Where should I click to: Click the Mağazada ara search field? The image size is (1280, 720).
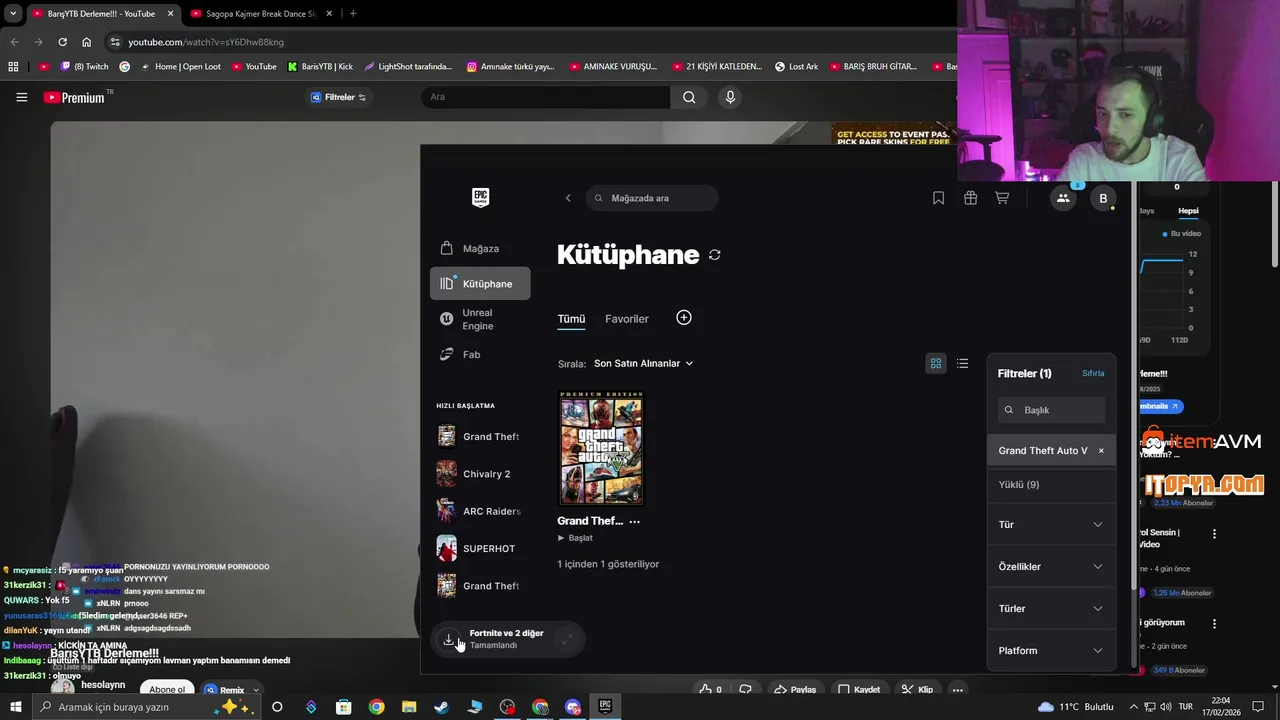652,198
